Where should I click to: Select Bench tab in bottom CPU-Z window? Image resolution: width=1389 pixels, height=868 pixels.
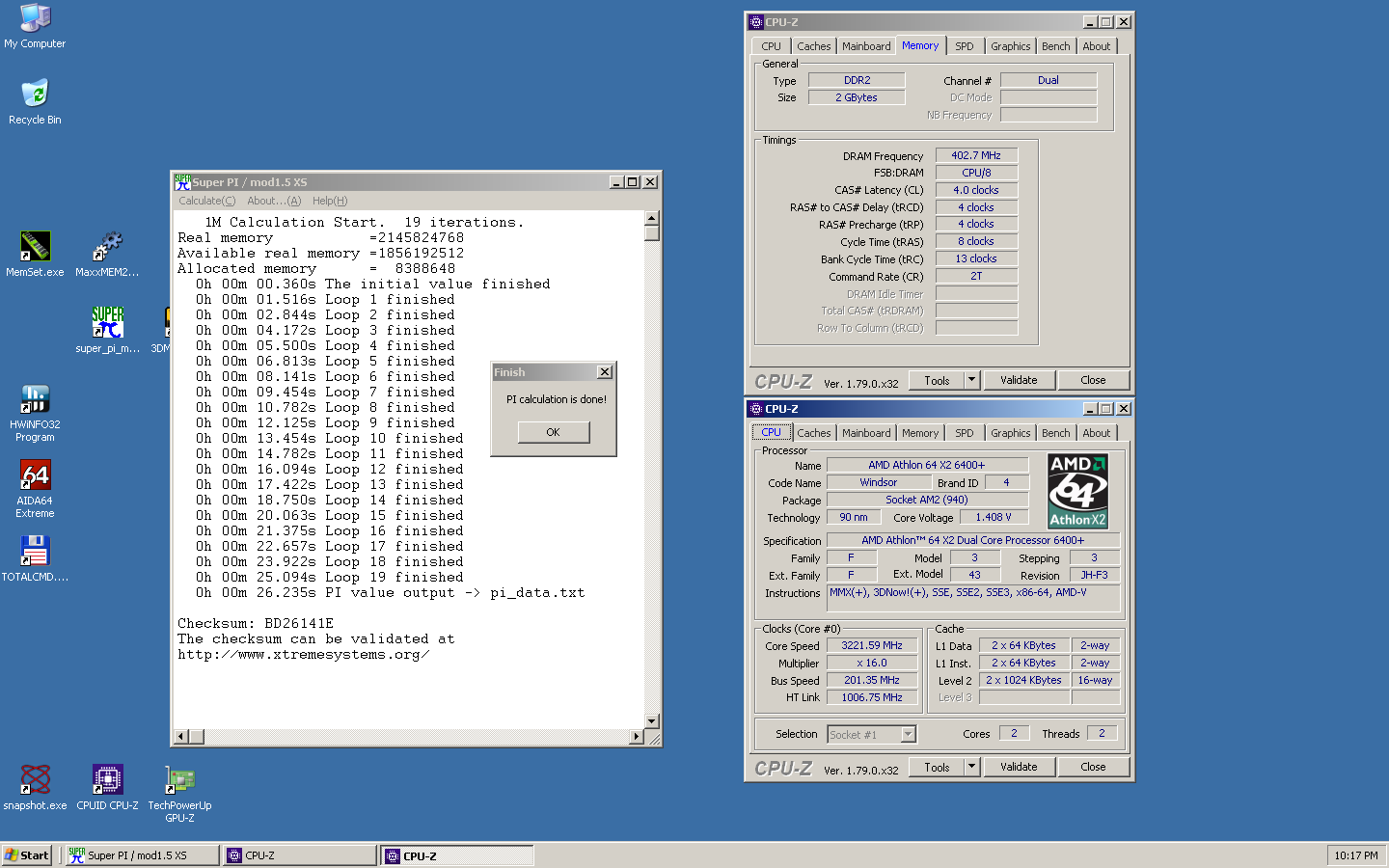(1055, 433)
